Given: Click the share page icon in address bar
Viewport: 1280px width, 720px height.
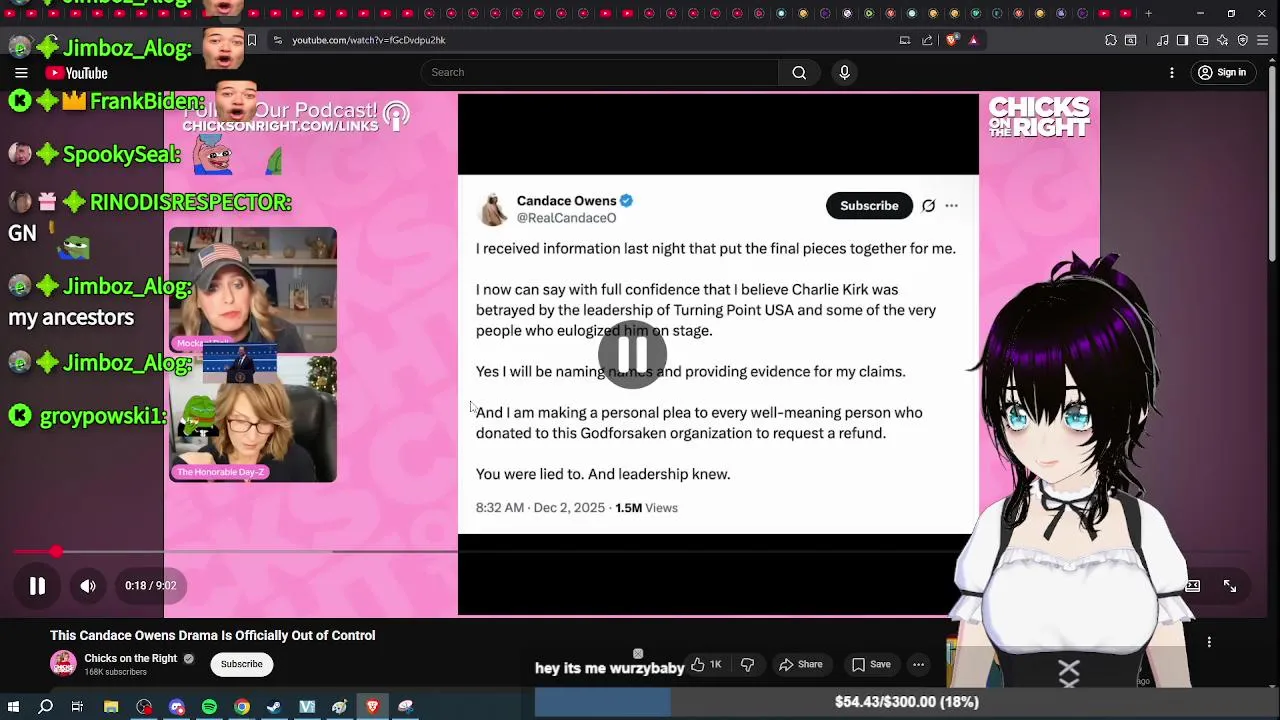Looking at the screenshot, I should click(x=927, y=40).
